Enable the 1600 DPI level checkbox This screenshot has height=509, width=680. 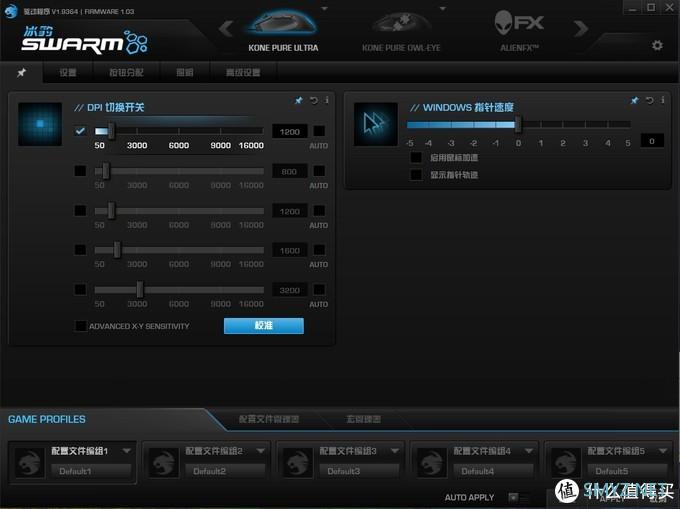click(80, 250)
